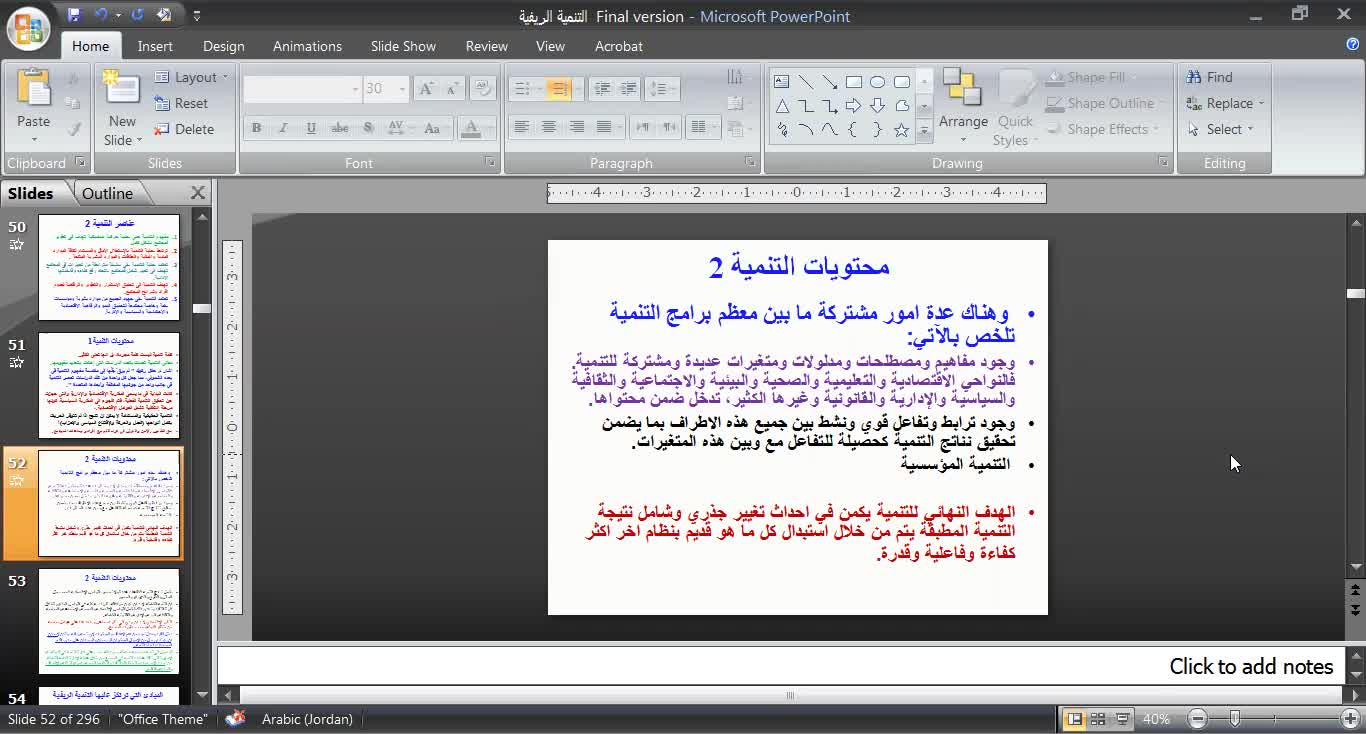Select the left brace shape
This screenshot has width=1366, height=734.
coord(853,130)
